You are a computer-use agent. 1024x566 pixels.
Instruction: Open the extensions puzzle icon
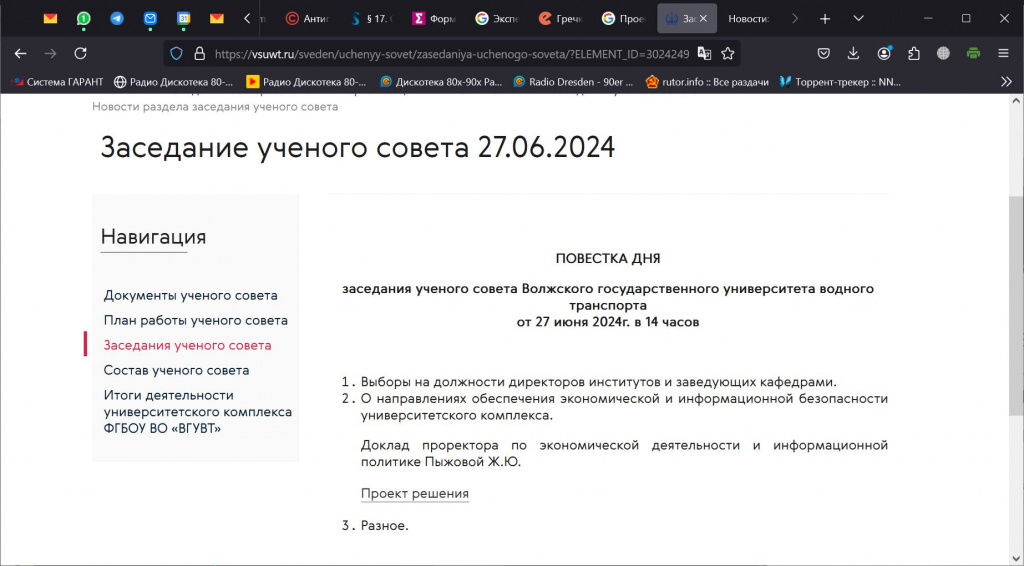tap(914, 54)
